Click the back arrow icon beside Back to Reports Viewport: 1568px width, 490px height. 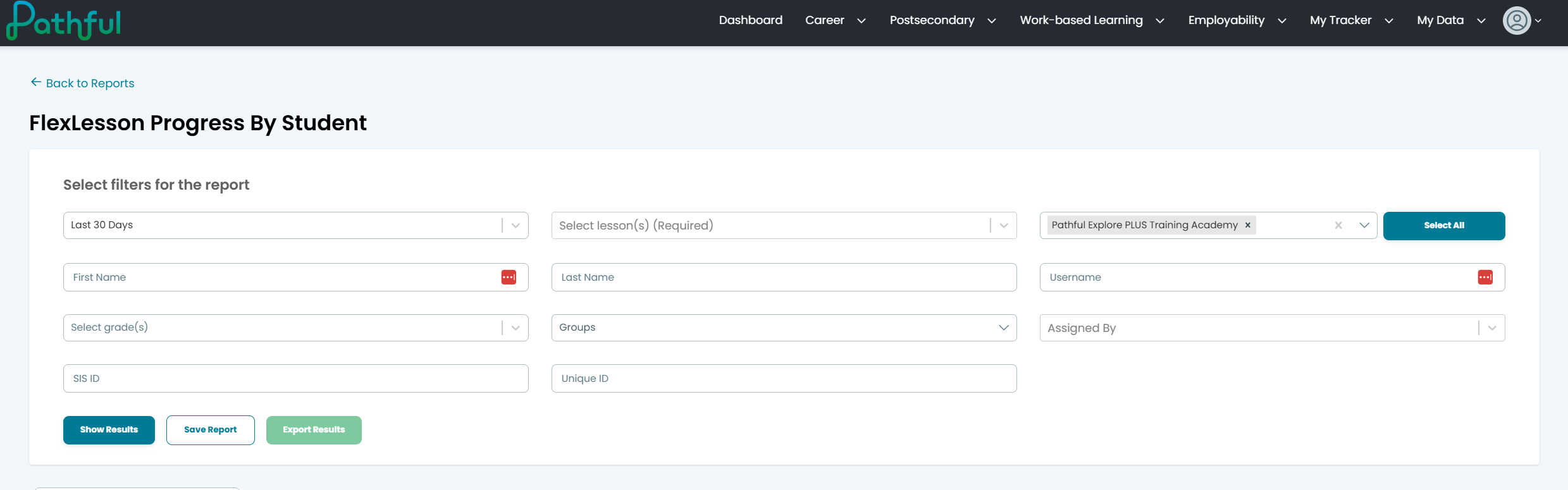pos(36,82)
